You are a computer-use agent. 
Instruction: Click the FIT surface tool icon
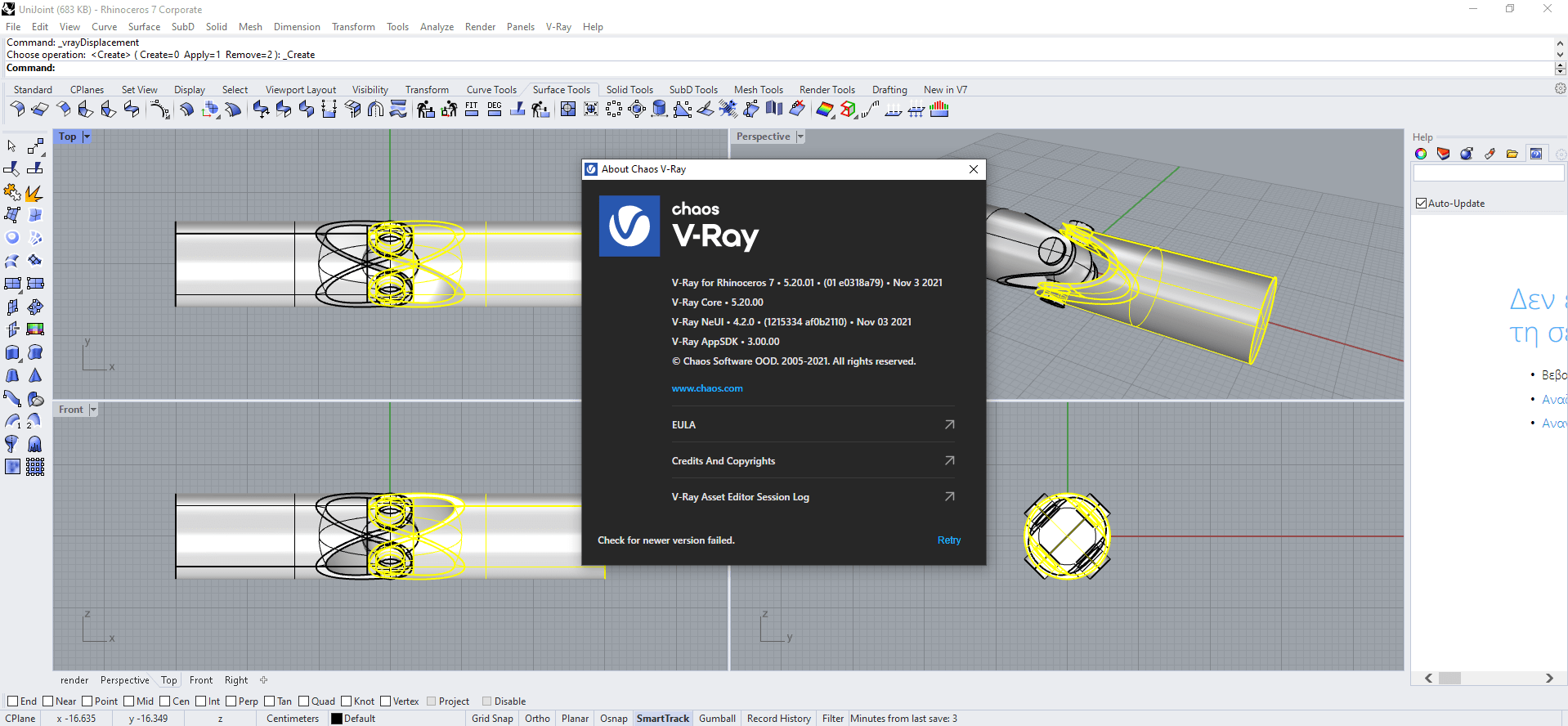coord(472,110)
